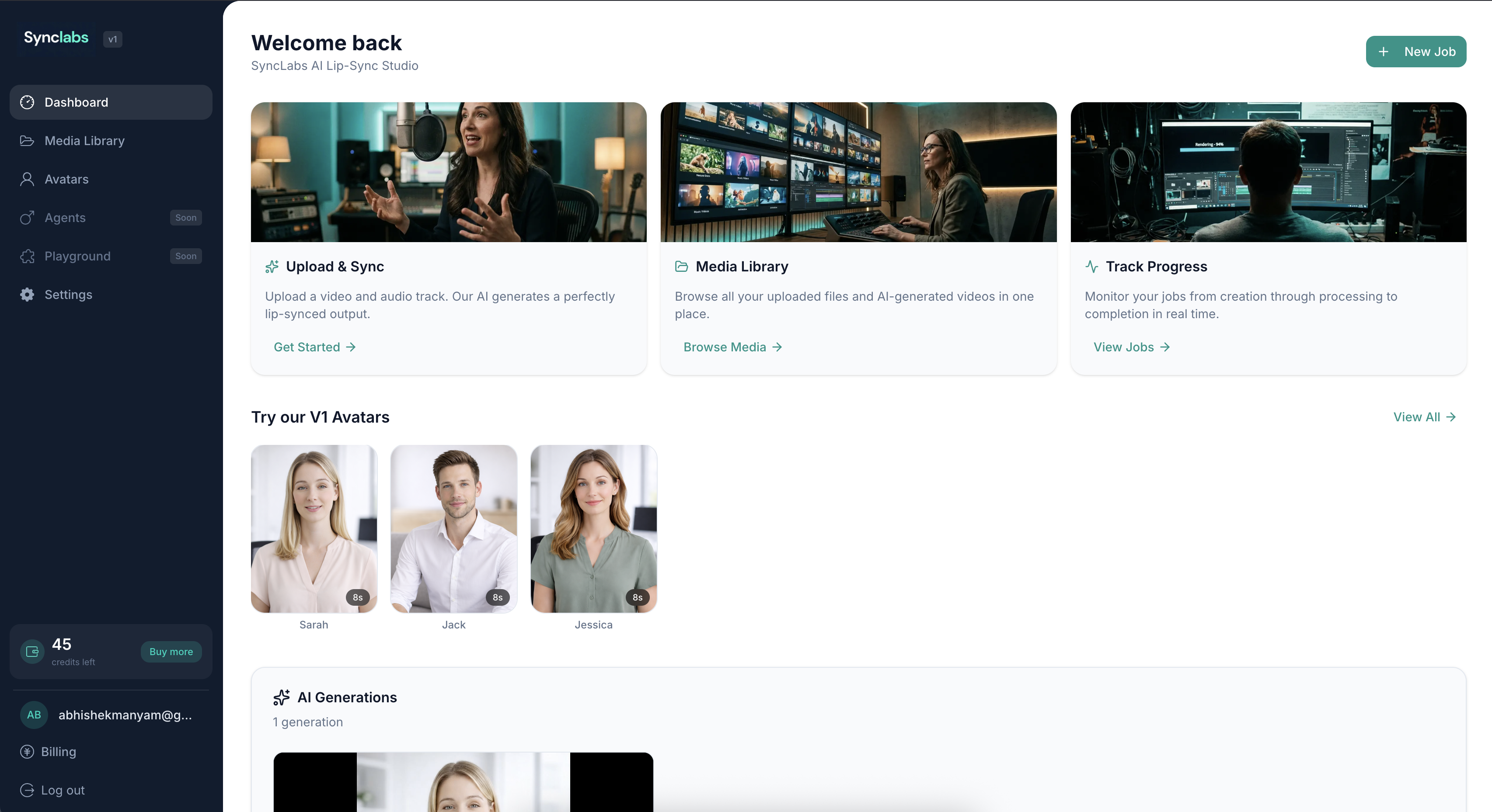
Task: Click the Billing icon in the sidebar
Action: coord(27,752)
